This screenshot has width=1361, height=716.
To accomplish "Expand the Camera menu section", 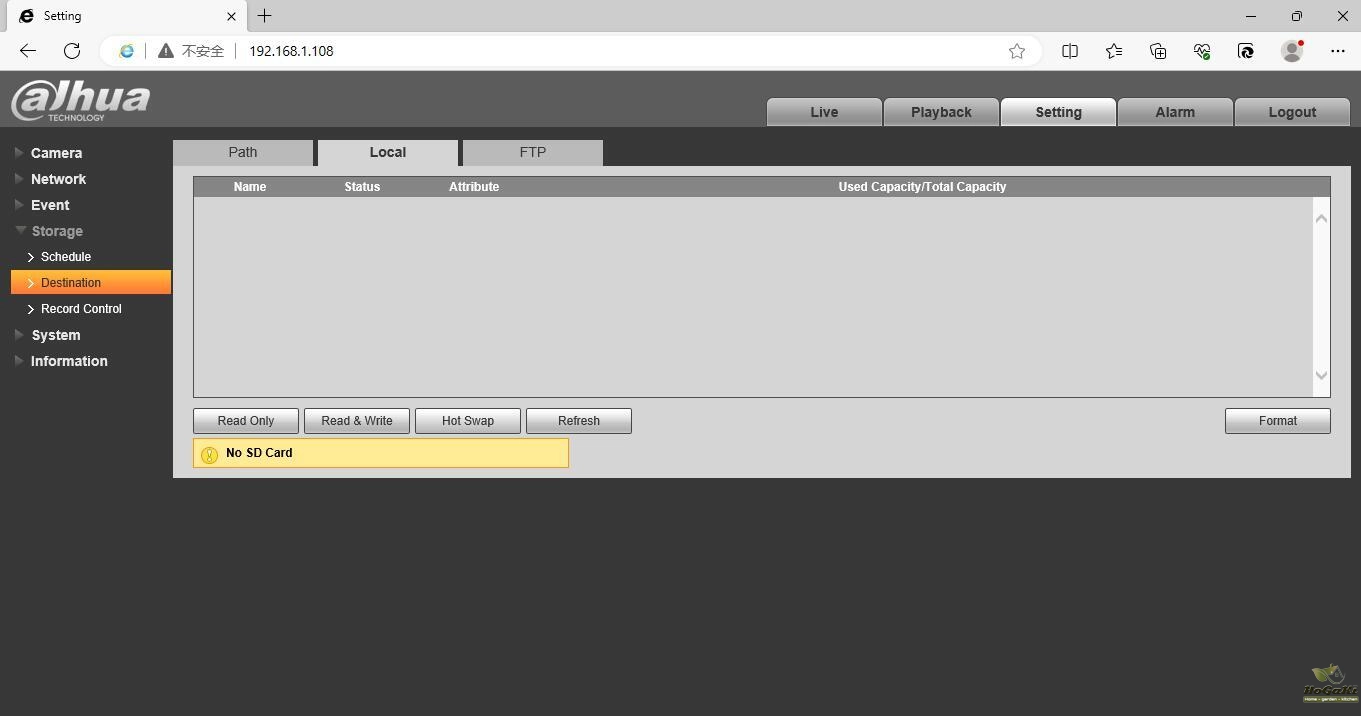I will [x=56, y=153].
